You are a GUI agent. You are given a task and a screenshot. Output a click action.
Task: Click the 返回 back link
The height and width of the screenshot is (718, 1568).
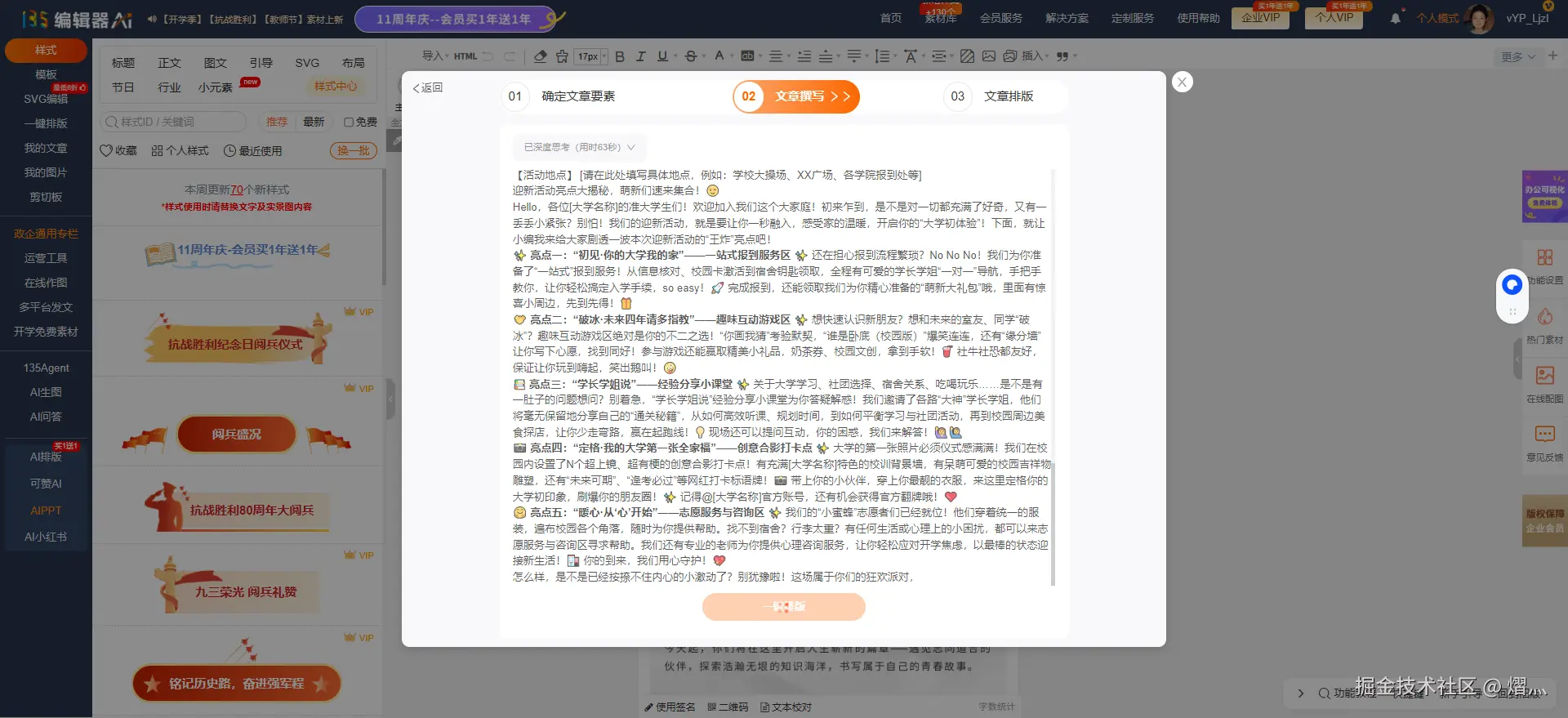click(427, 87)
